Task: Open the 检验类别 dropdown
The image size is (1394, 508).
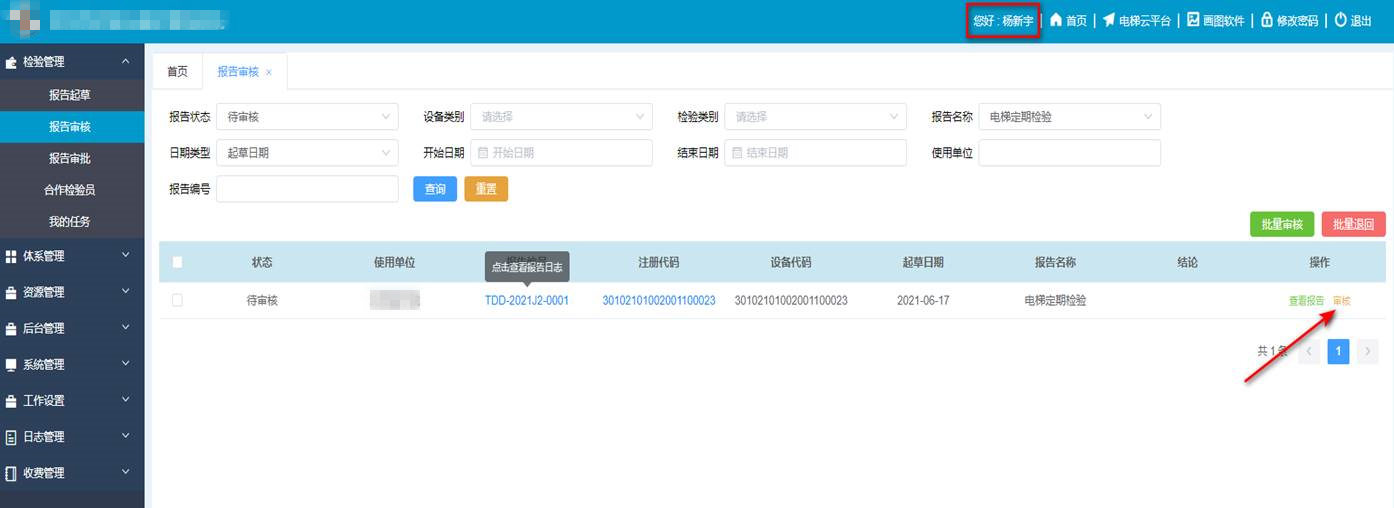Action: click(x=815, y=117)
